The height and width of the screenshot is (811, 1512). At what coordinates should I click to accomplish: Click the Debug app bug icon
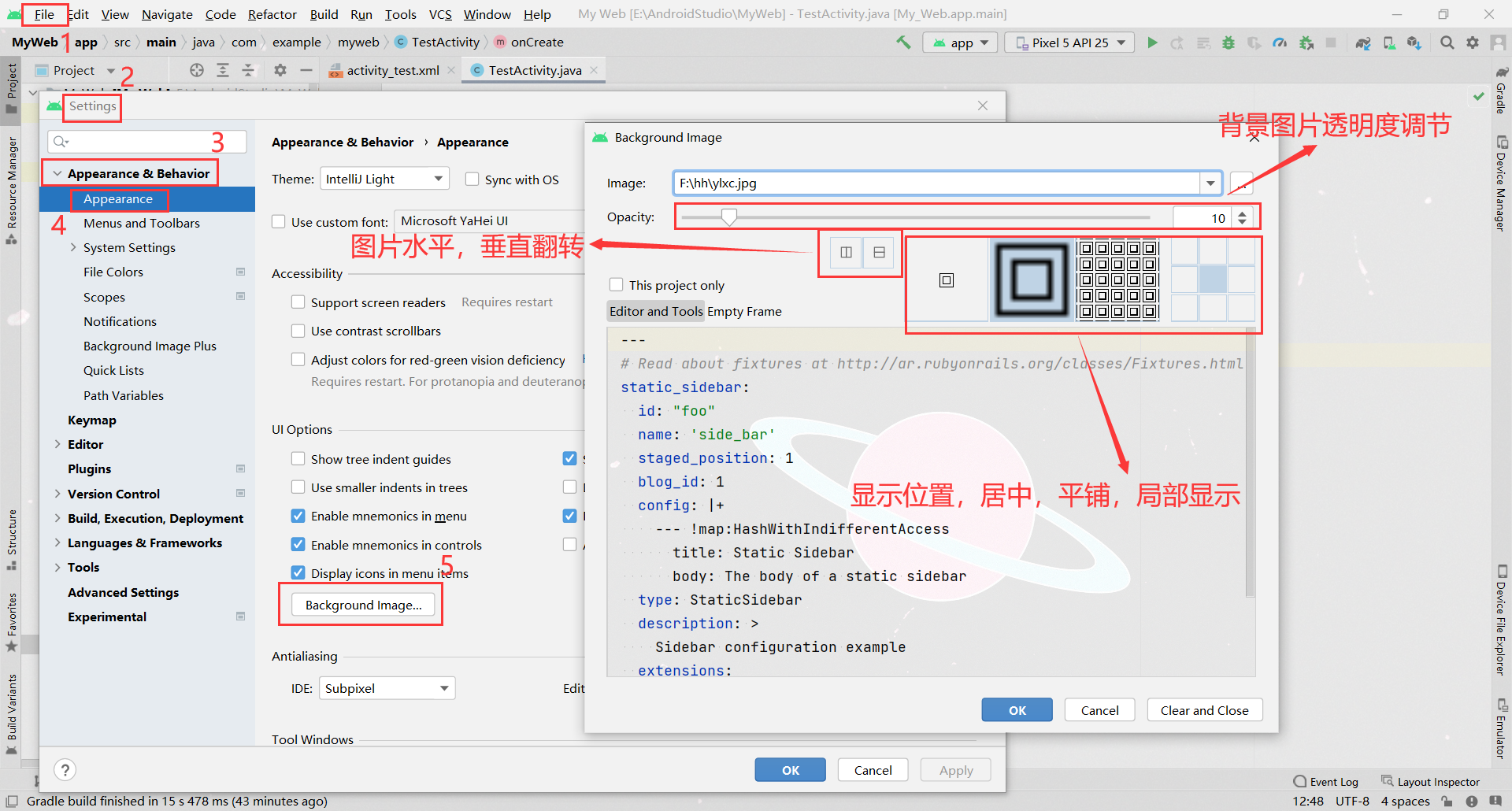(1228, 43)
